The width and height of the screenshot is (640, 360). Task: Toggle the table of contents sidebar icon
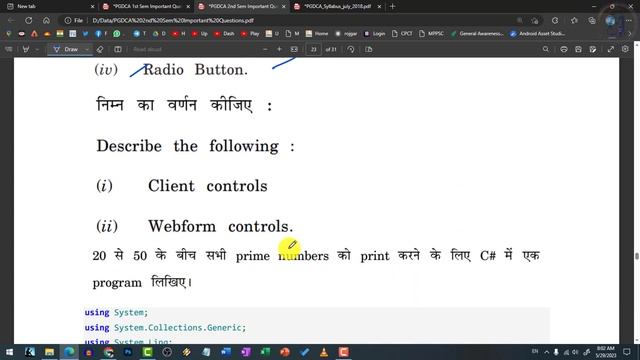point(9,49)
